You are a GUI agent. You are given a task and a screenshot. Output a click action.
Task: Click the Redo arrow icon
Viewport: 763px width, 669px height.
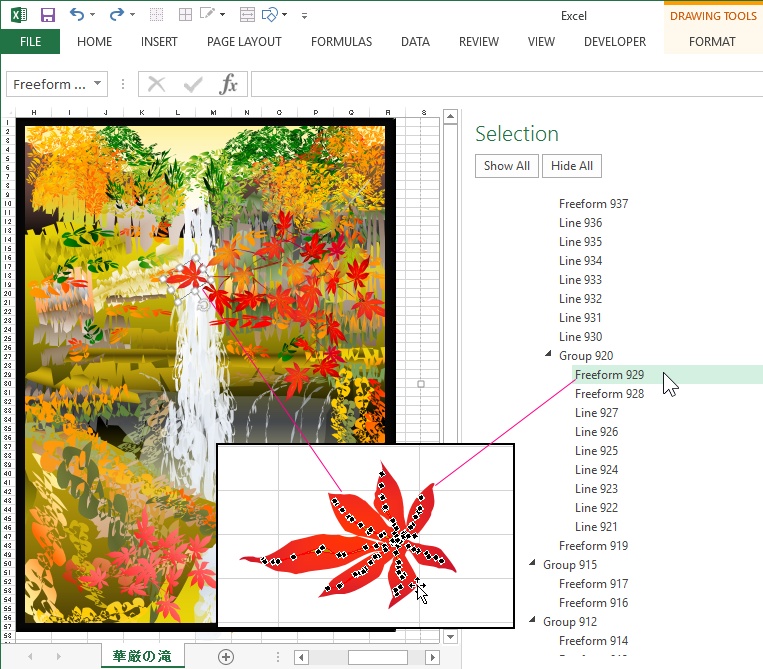116,15
